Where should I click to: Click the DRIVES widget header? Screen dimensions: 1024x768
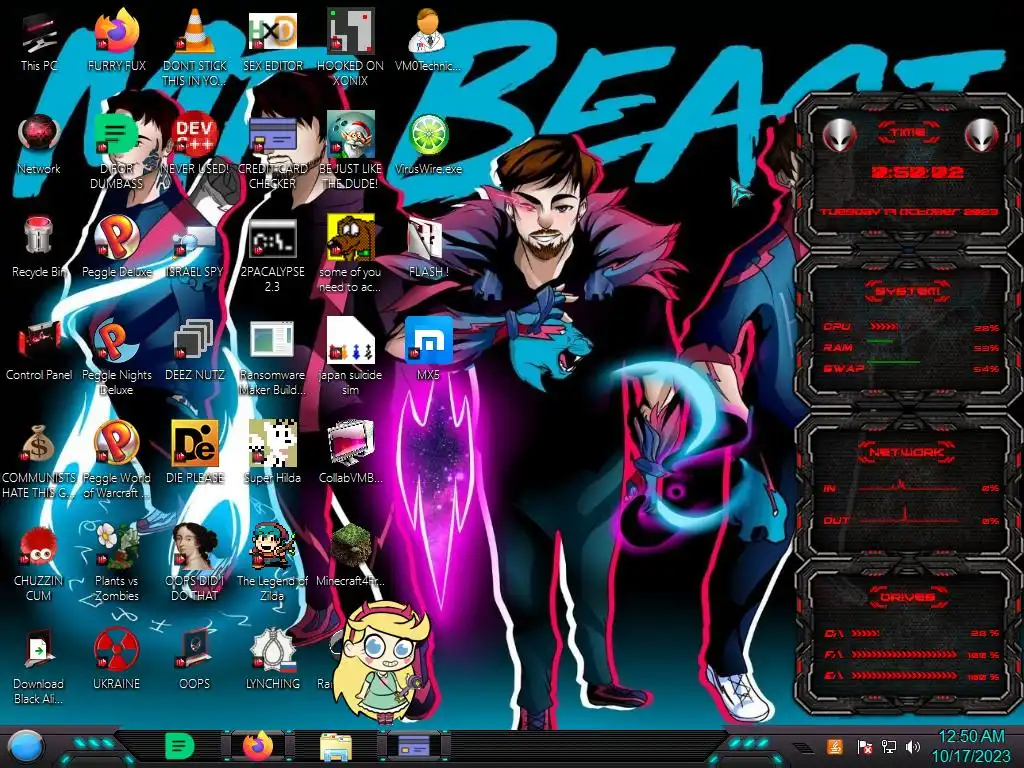point(908,596)
